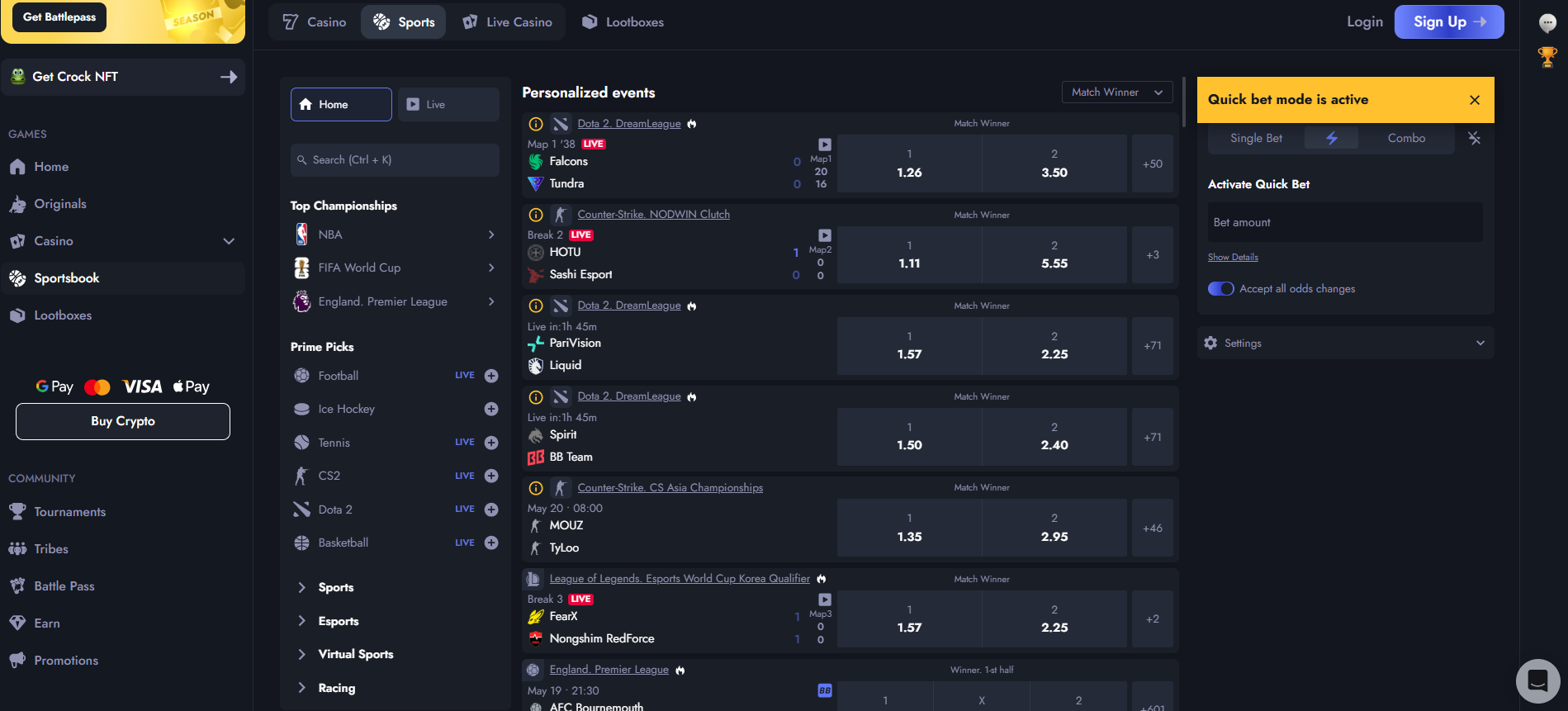The width and height of the screenshot is (1568, 711).
Task: Switch to the Live Casino top tab
Action: click(507, 22)
